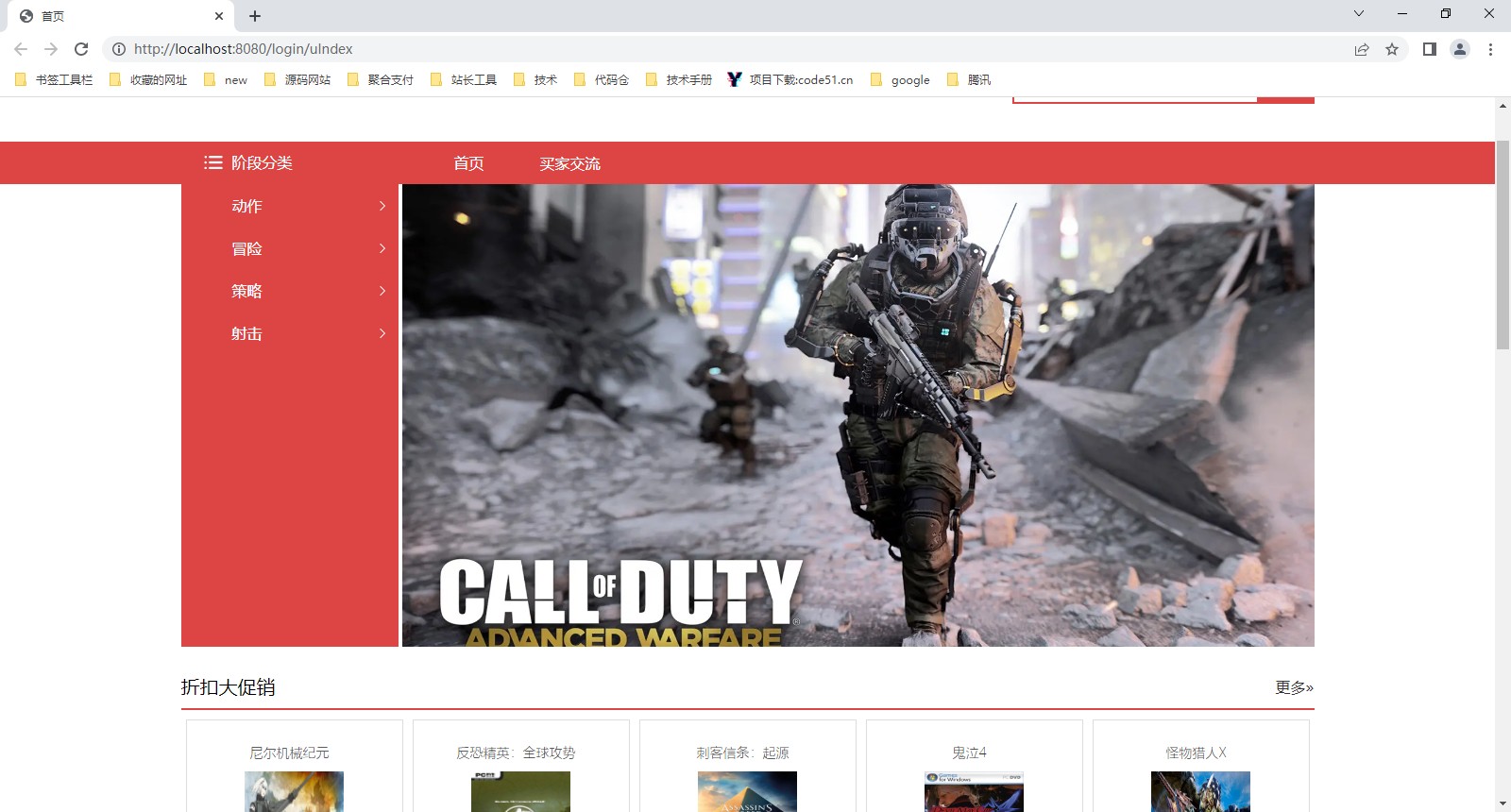Go to 首页 in the red navigation bar
Viewport: 1511px width, 812px height.
(469, 163)
